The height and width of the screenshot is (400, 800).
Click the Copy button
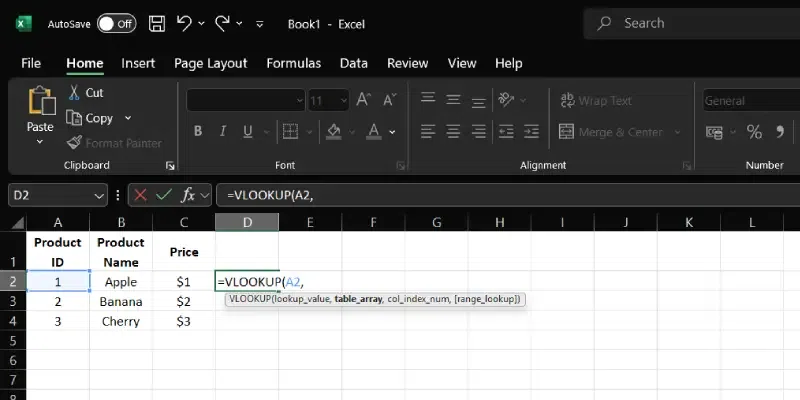tap(90, 118)
